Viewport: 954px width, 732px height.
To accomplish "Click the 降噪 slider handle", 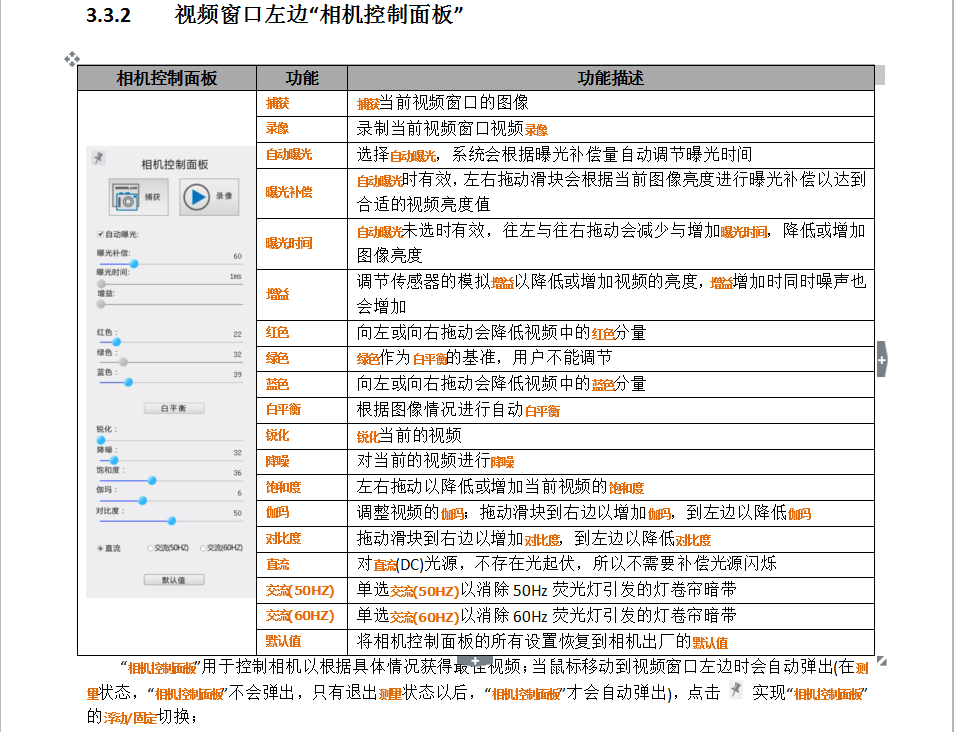I will coord(114,461).
